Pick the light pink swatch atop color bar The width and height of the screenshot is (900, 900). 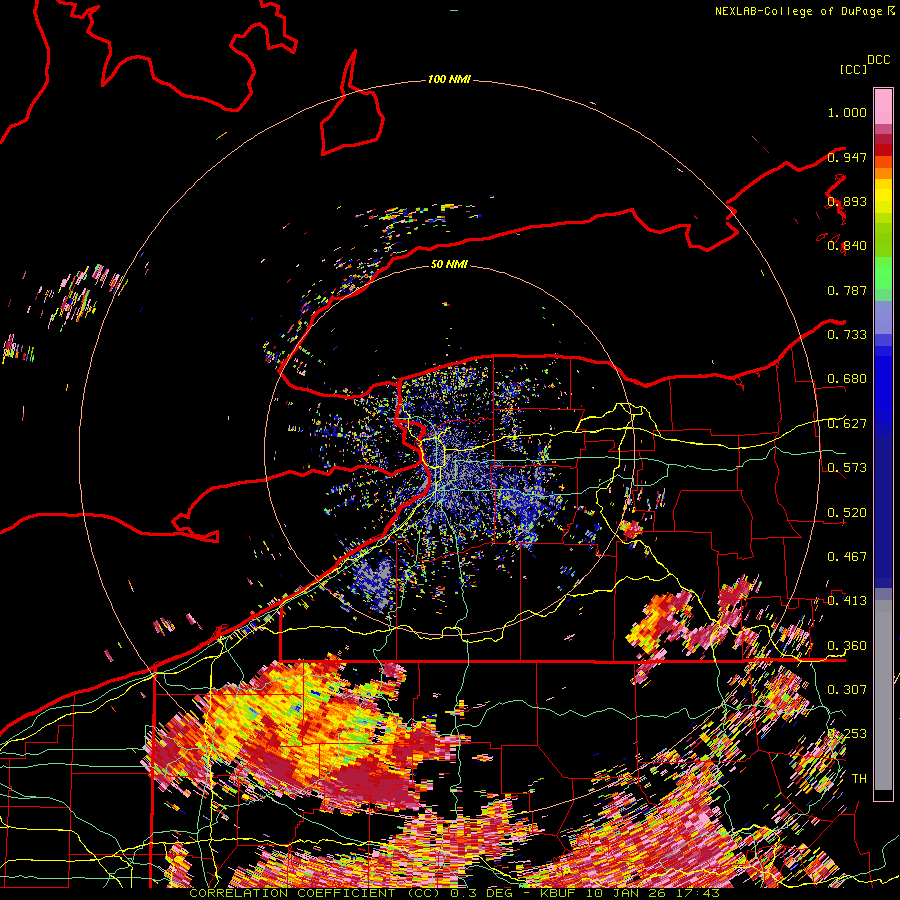pos(883,106)
